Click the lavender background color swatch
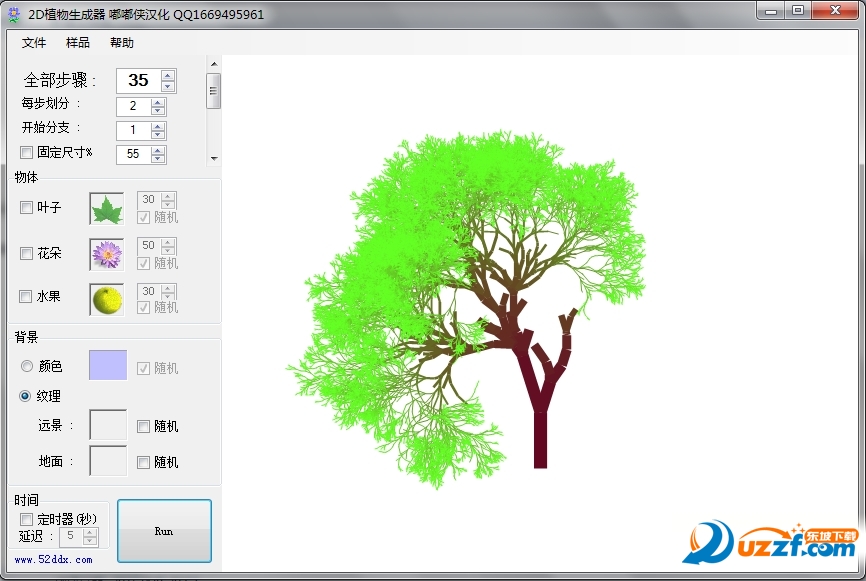The height and width of the screenshot is (581, 866). tap(108, 365)
